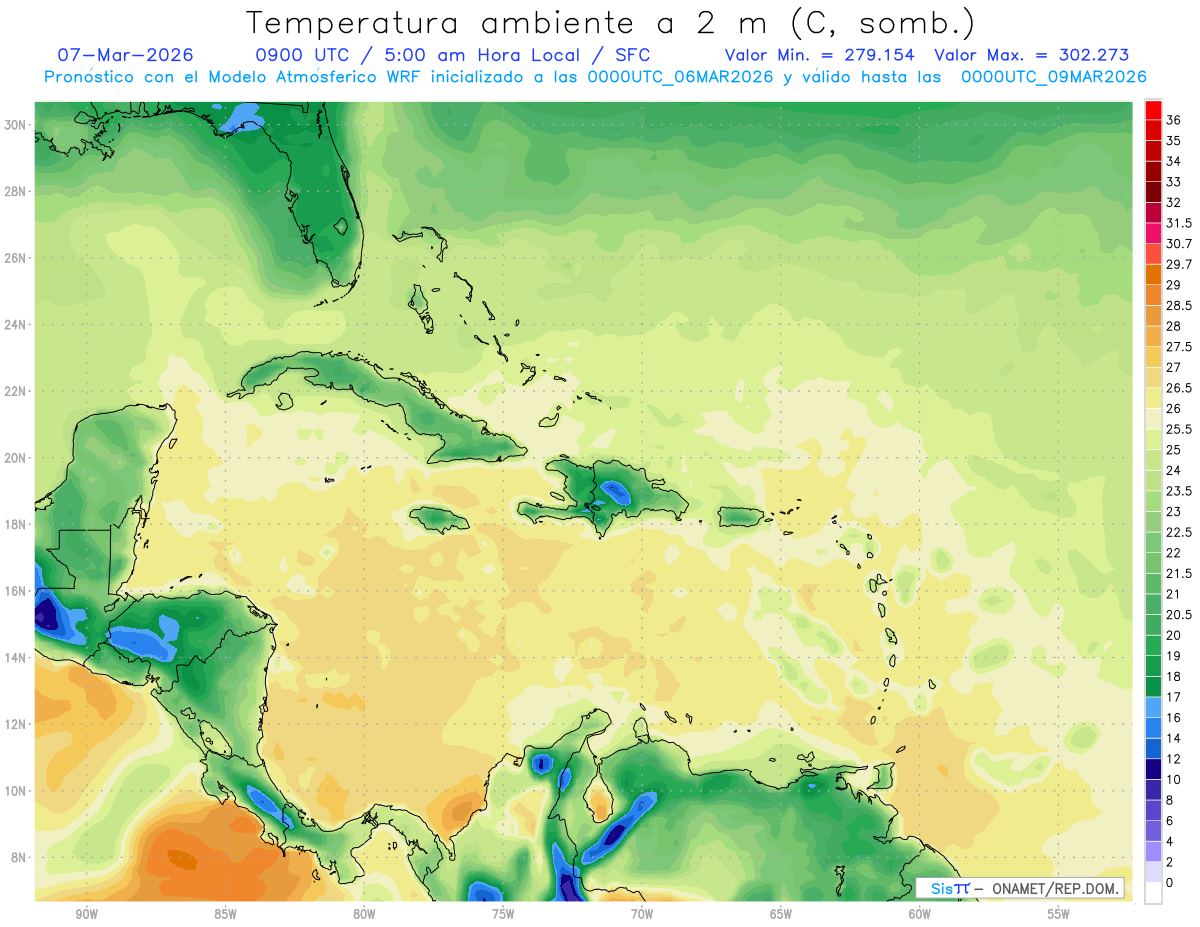
Task: Click the longitude axis label "85W"
Action: click(225, 914)
